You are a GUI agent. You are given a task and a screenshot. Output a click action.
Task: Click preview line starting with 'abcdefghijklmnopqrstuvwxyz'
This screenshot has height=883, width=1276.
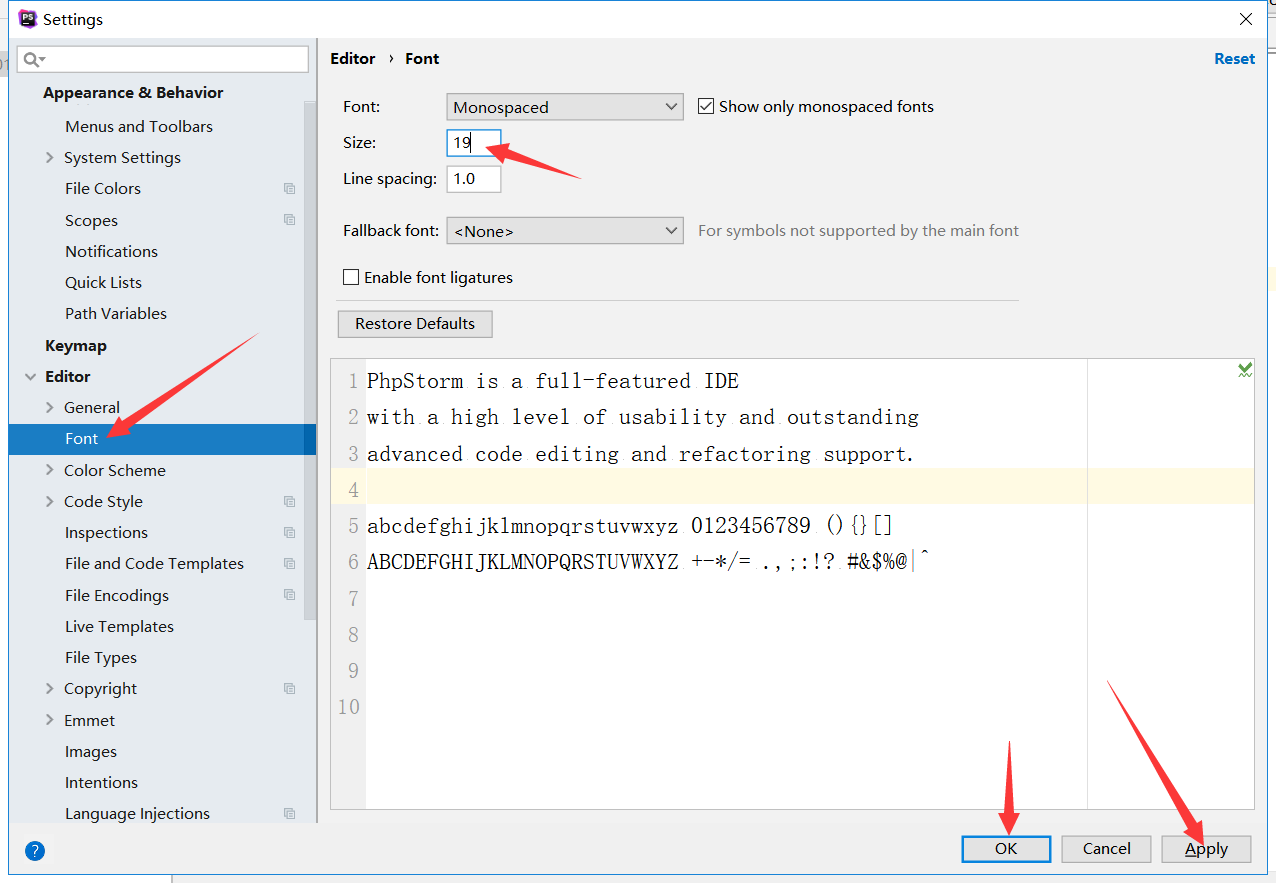point(630,526)
